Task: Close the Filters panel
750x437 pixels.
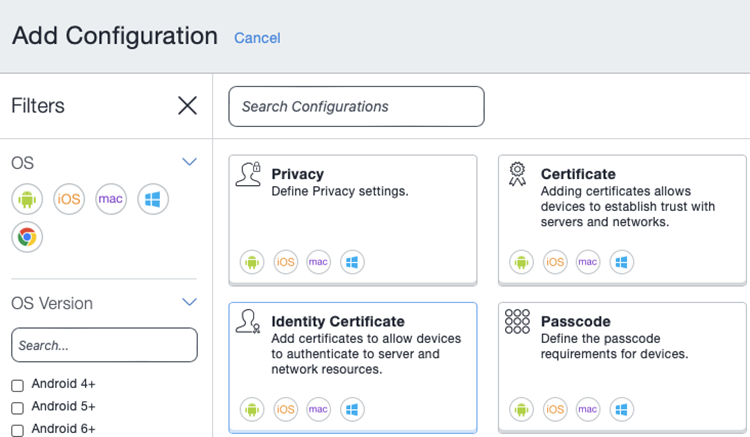Action: pos(187,106)
